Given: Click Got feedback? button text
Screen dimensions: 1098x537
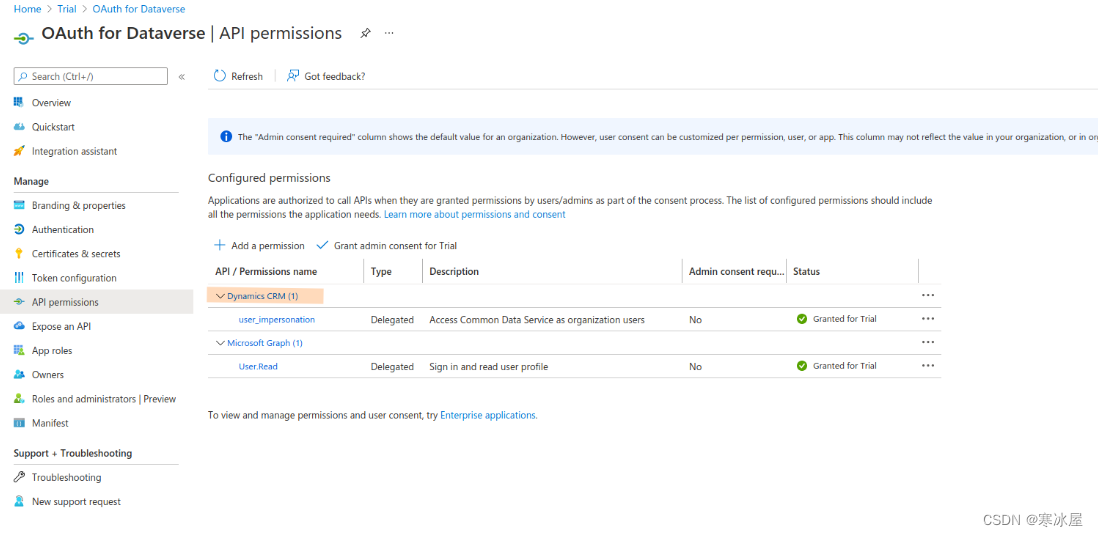Looking at the screenshot, I should pyautogui.click(x=335, y=76).
